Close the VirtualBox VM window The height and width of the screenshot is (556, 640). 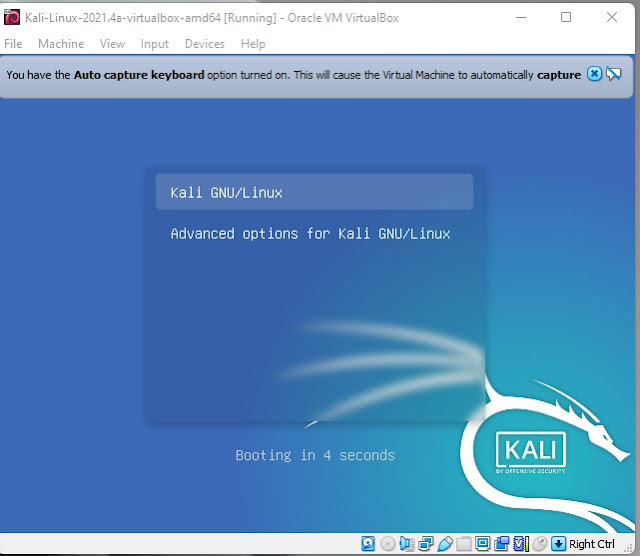point(611,17)
